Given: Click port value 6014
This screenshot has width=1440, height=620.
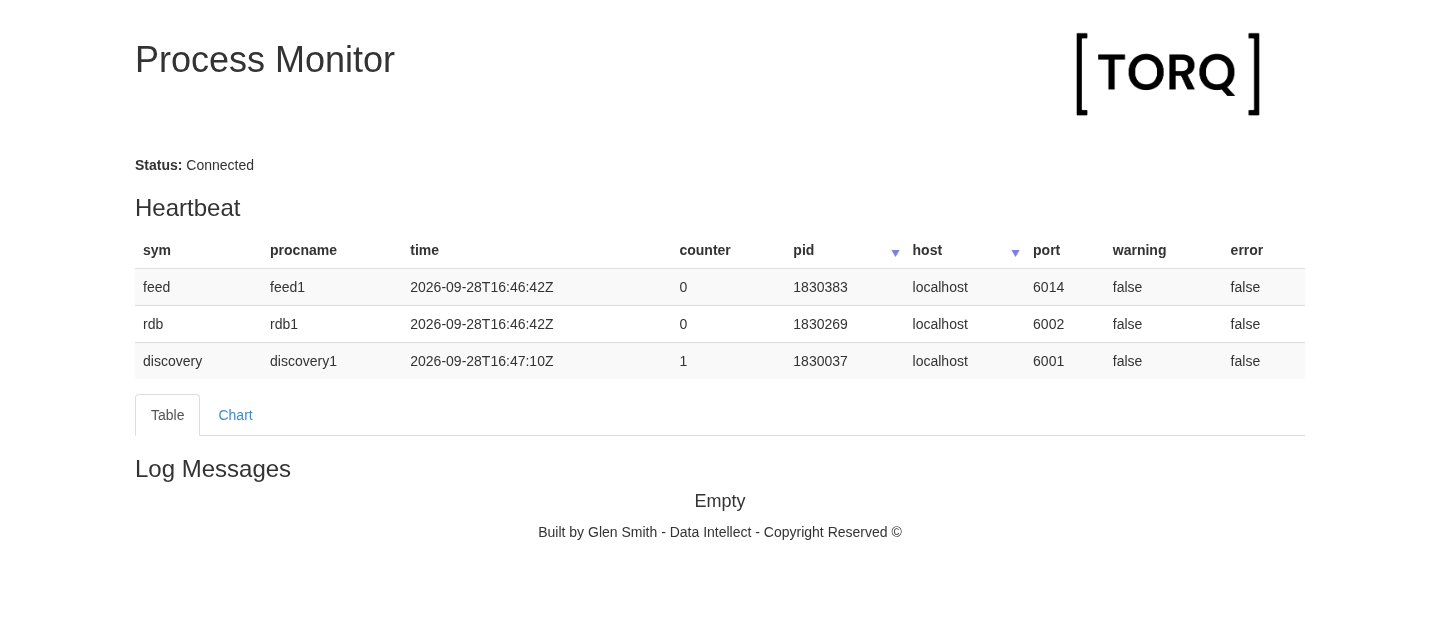Looking at the screenshot, I should coord(1048,287).
